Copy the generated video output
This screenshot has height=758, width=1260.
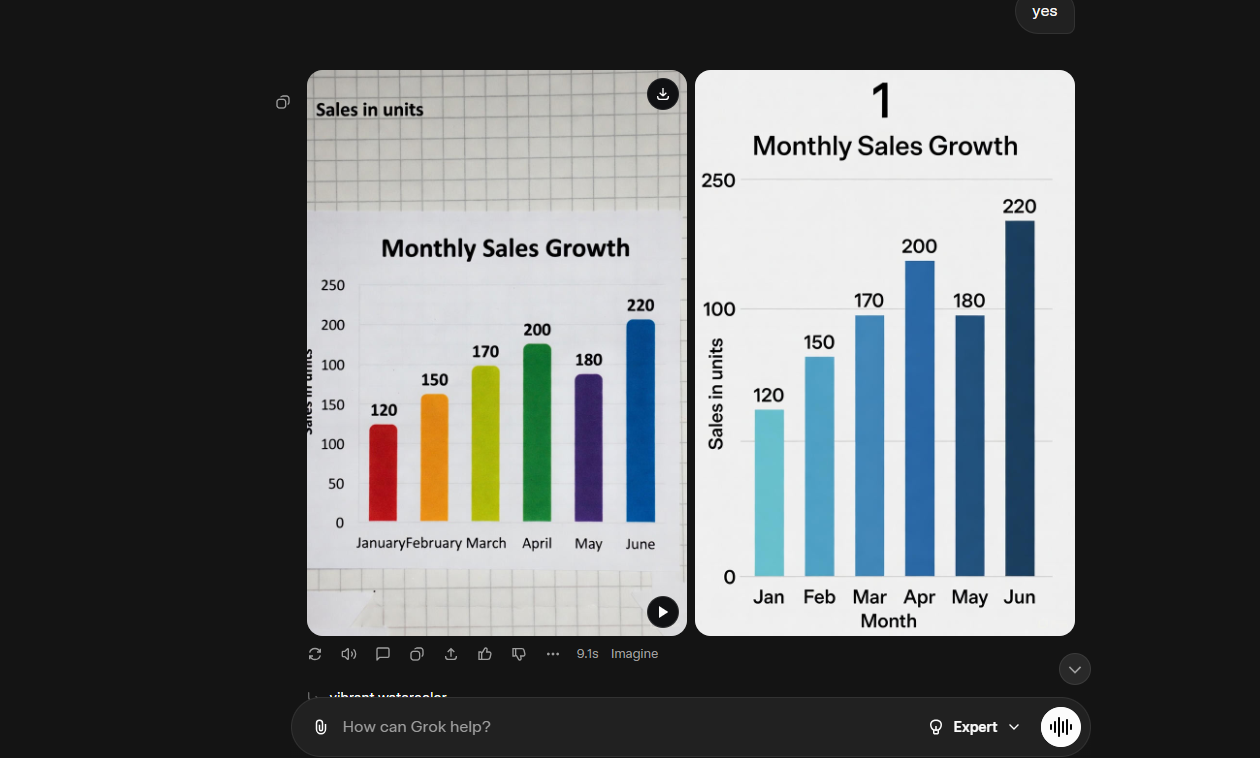point(417,653)
